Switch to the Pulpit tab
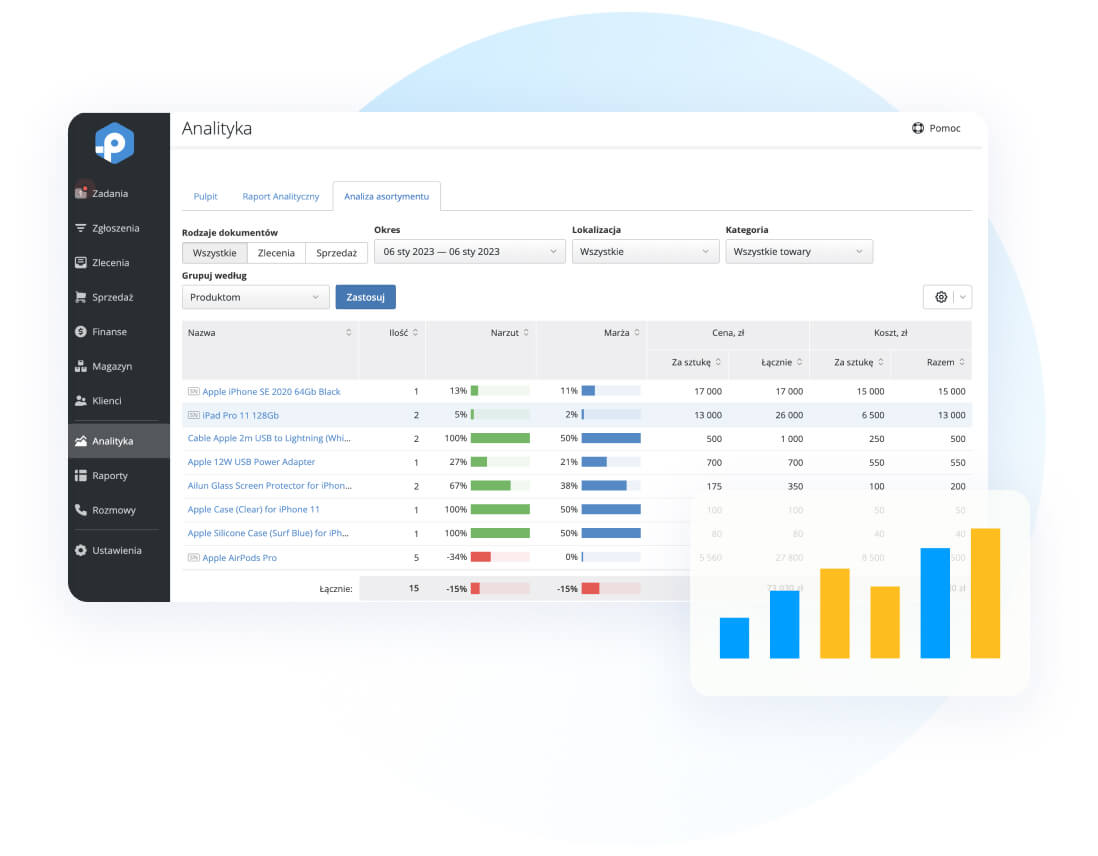1098x856 pixels. point(205,196)
